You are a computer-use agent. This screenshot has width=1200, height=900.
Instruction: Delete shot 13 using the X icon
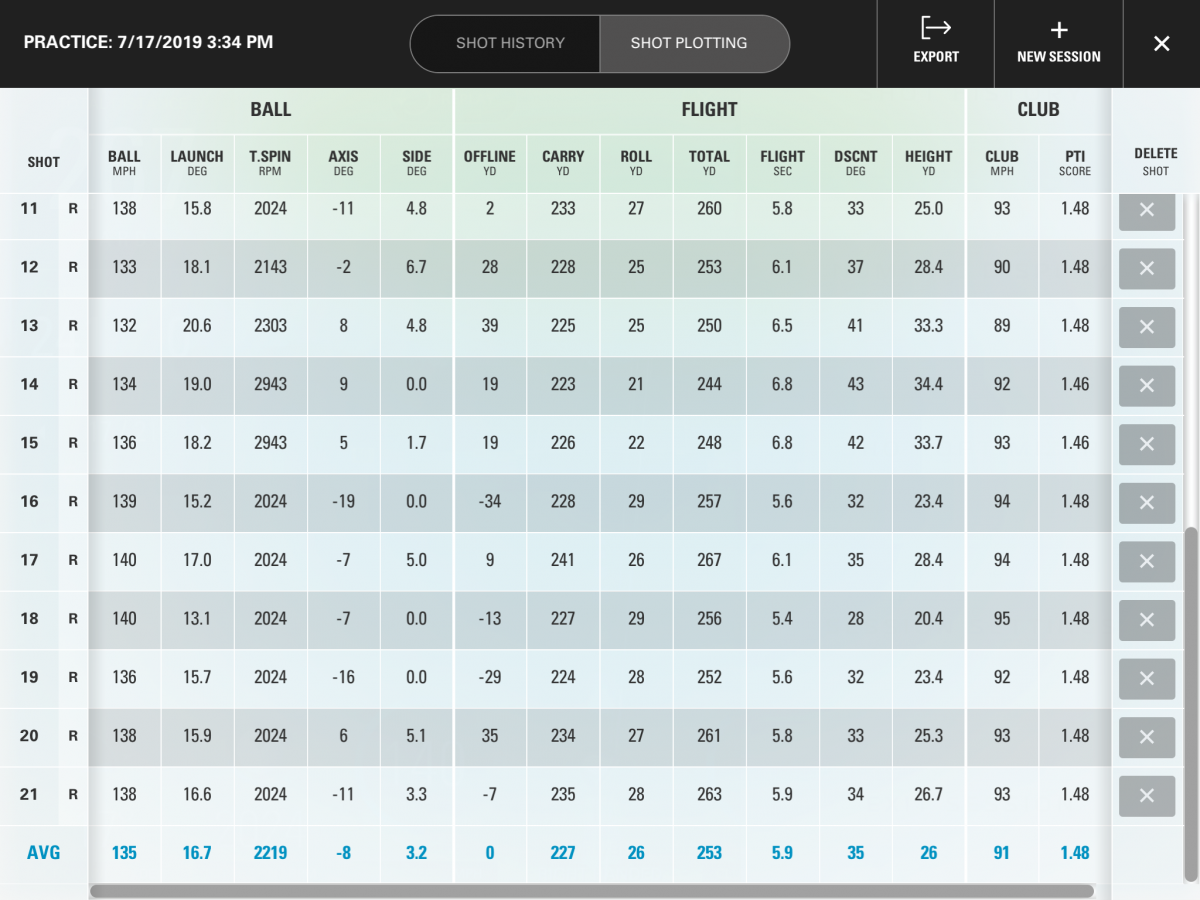[1147, 327]
